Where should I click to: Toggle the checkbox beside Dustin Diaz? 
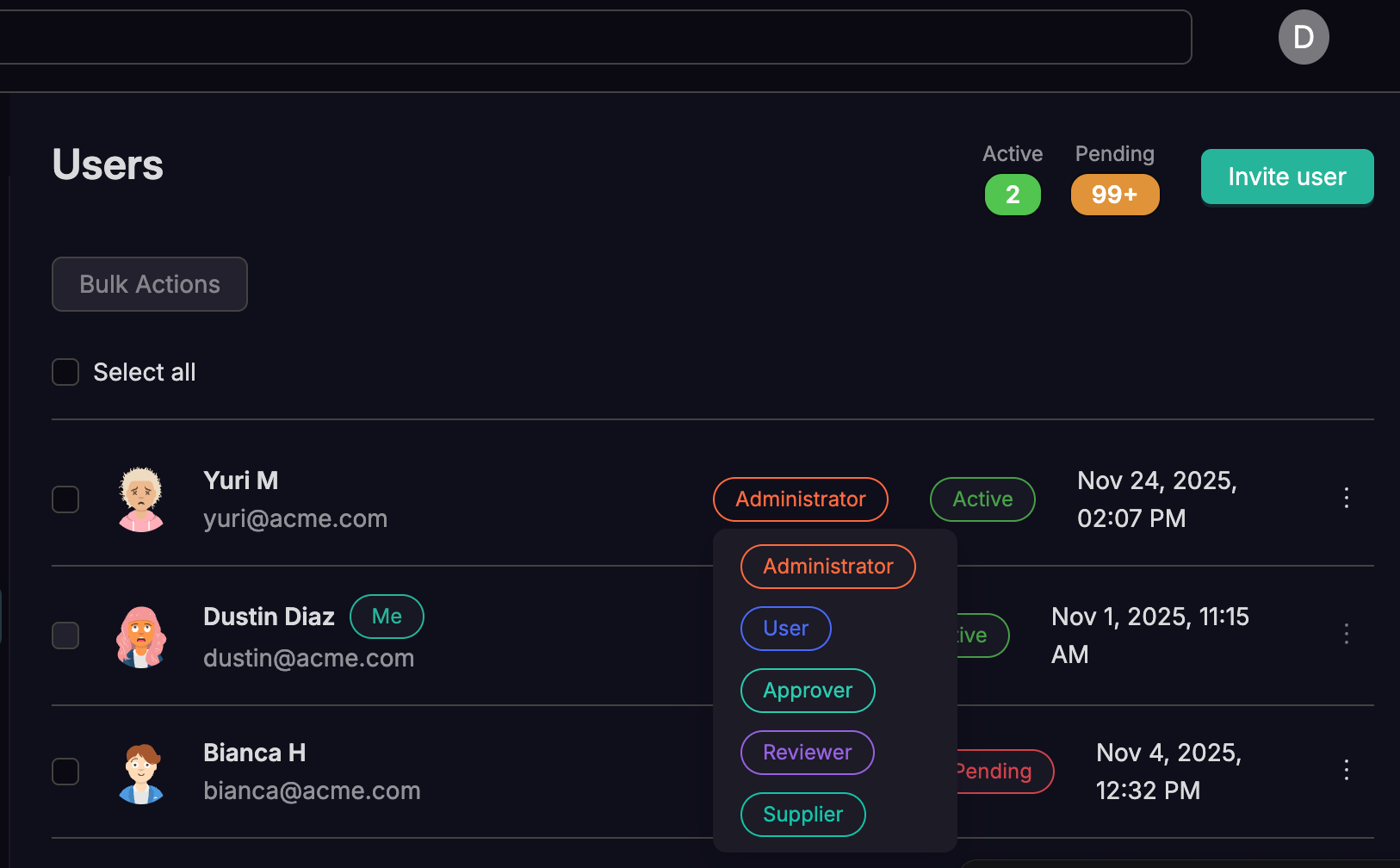coord(65,635)
